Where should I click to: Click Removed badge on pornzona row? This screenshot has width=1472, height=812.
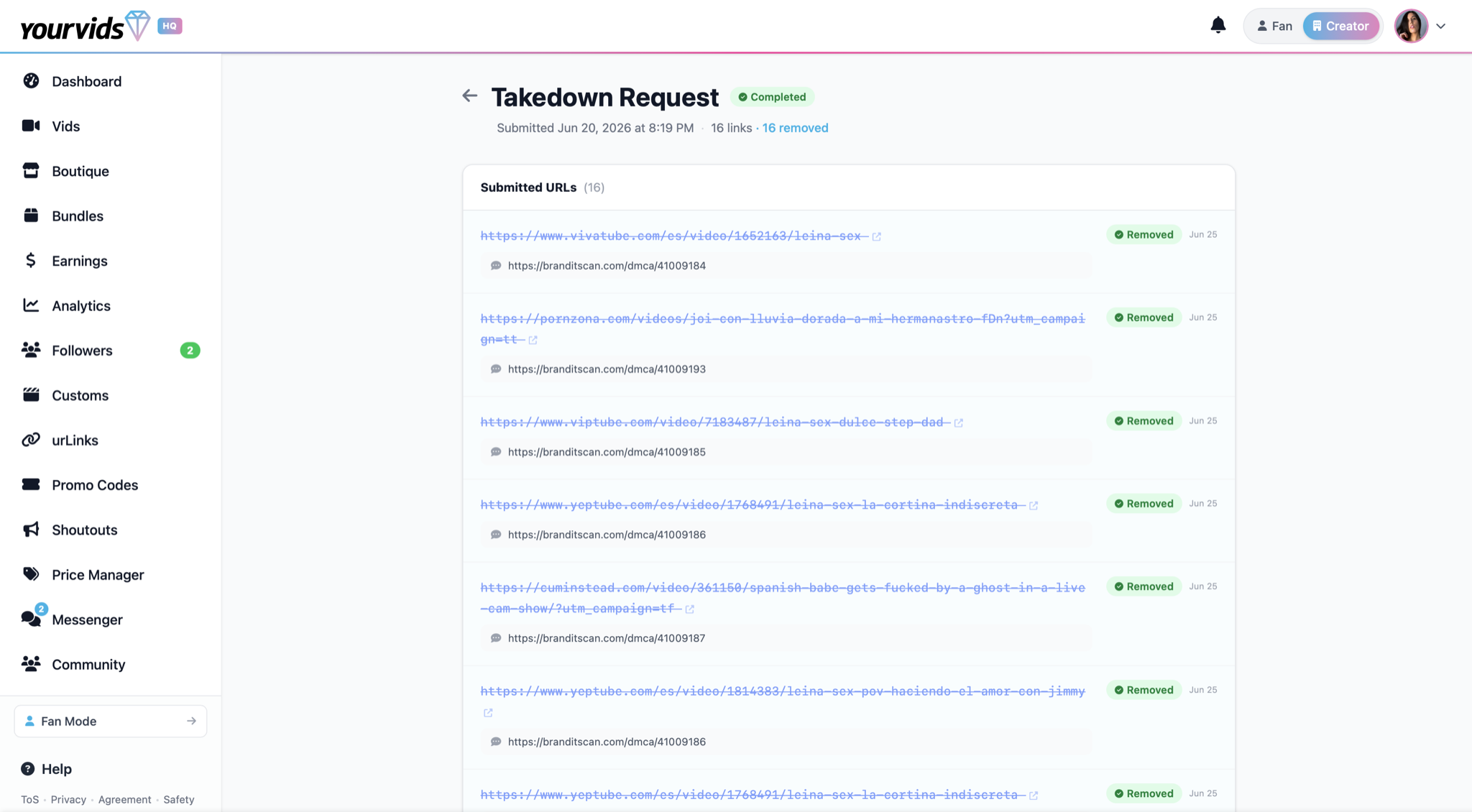coord(1144,318)
